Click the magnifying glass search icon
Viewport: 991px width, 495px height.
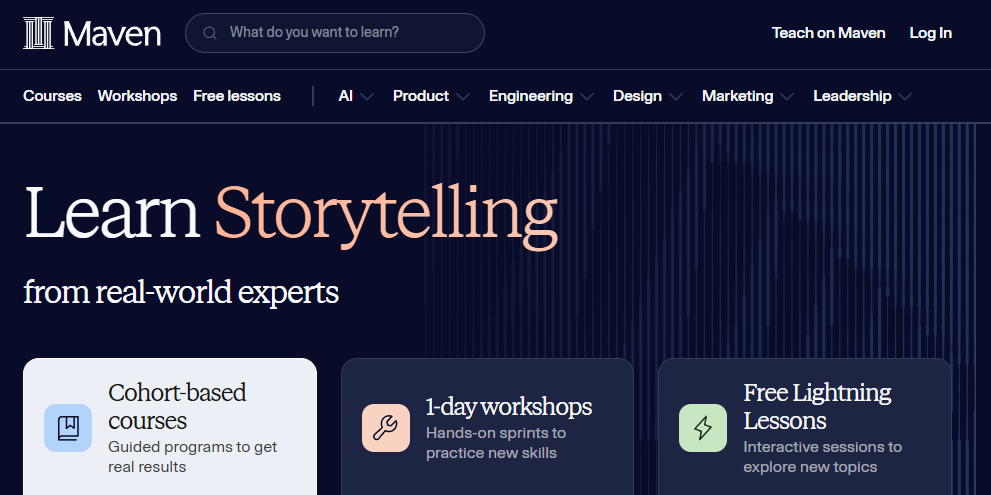210,33
